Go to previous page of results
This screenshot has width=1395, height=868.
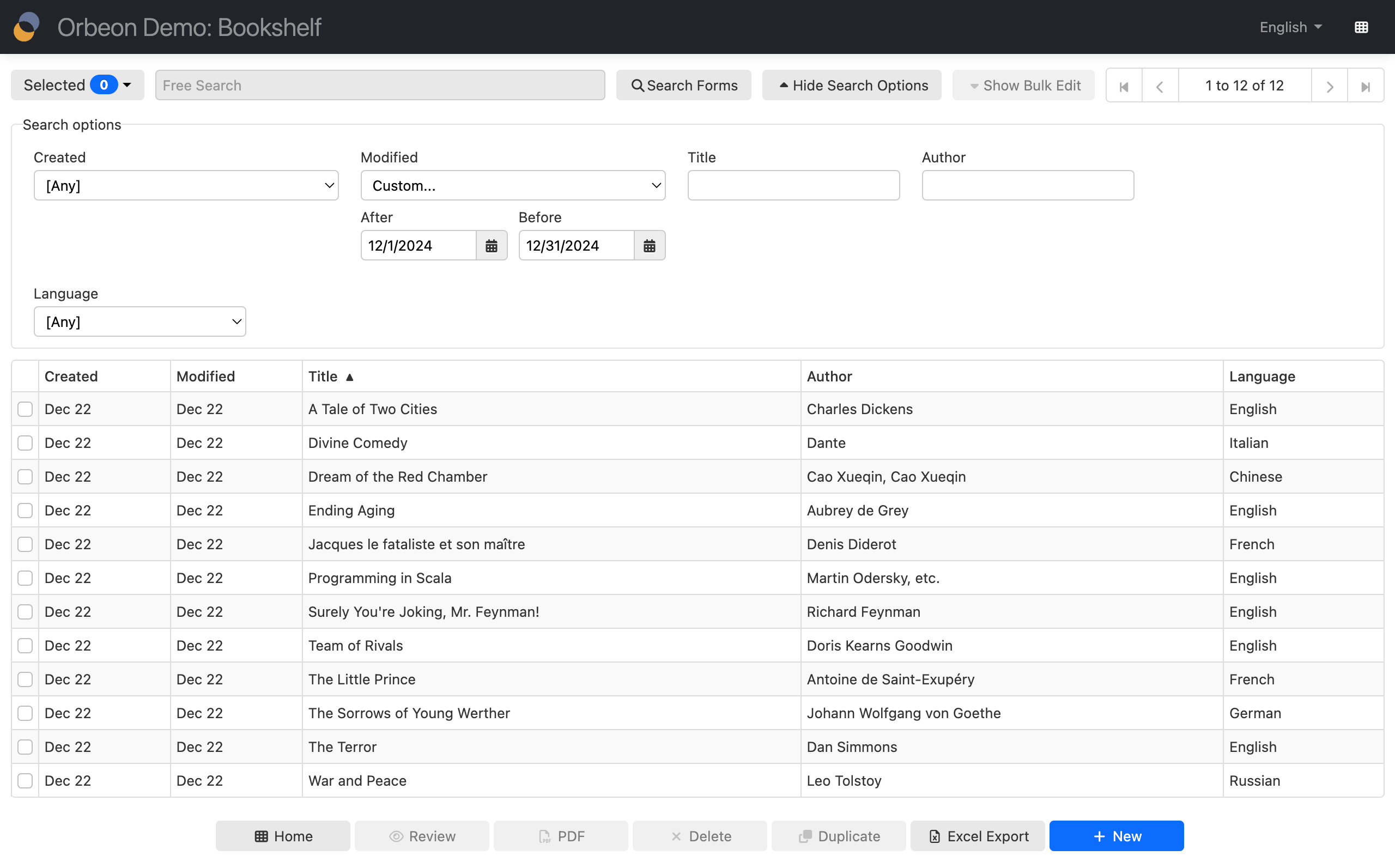[1160, 86]
